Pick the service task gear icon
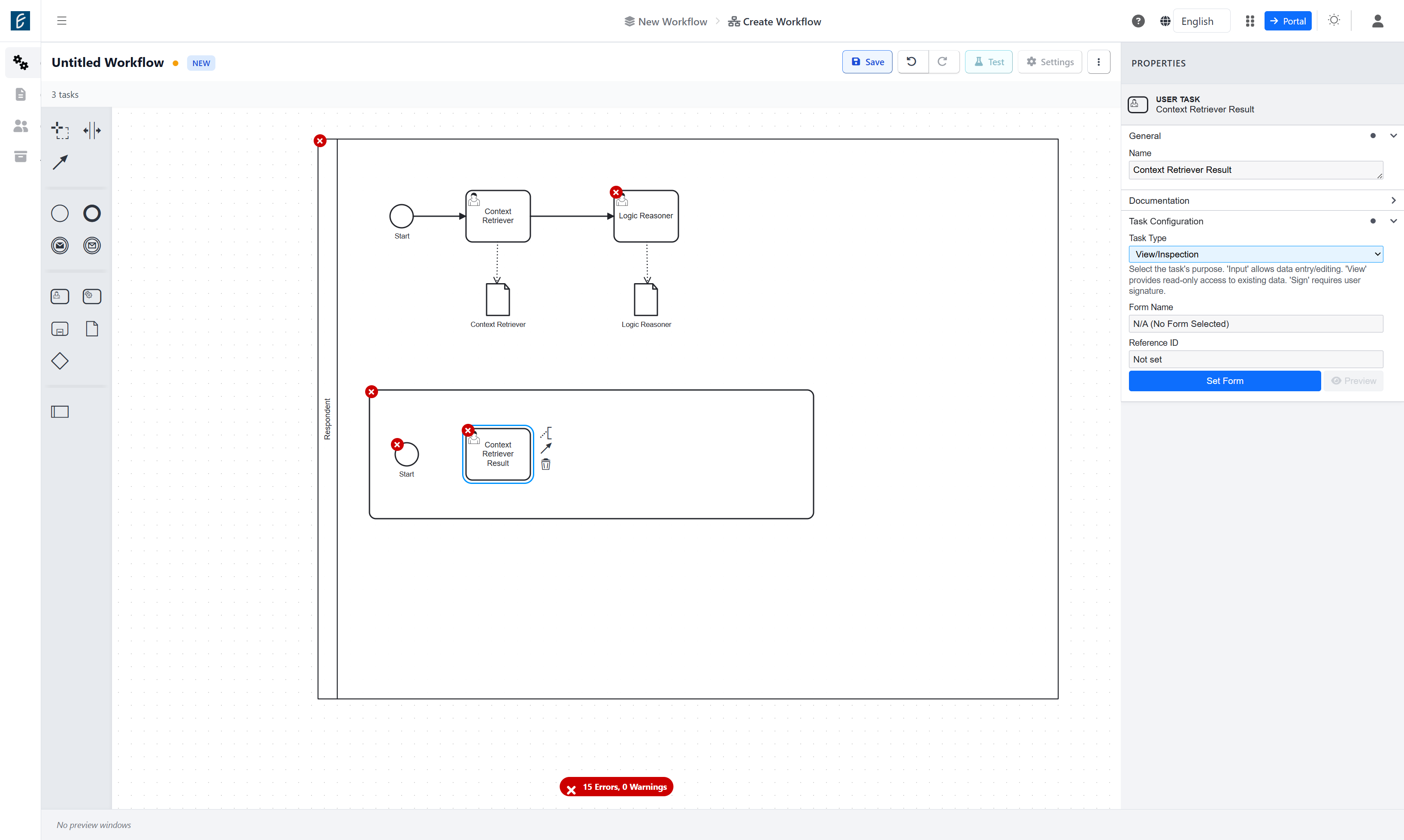The image size is (1404, 840). 92,296
